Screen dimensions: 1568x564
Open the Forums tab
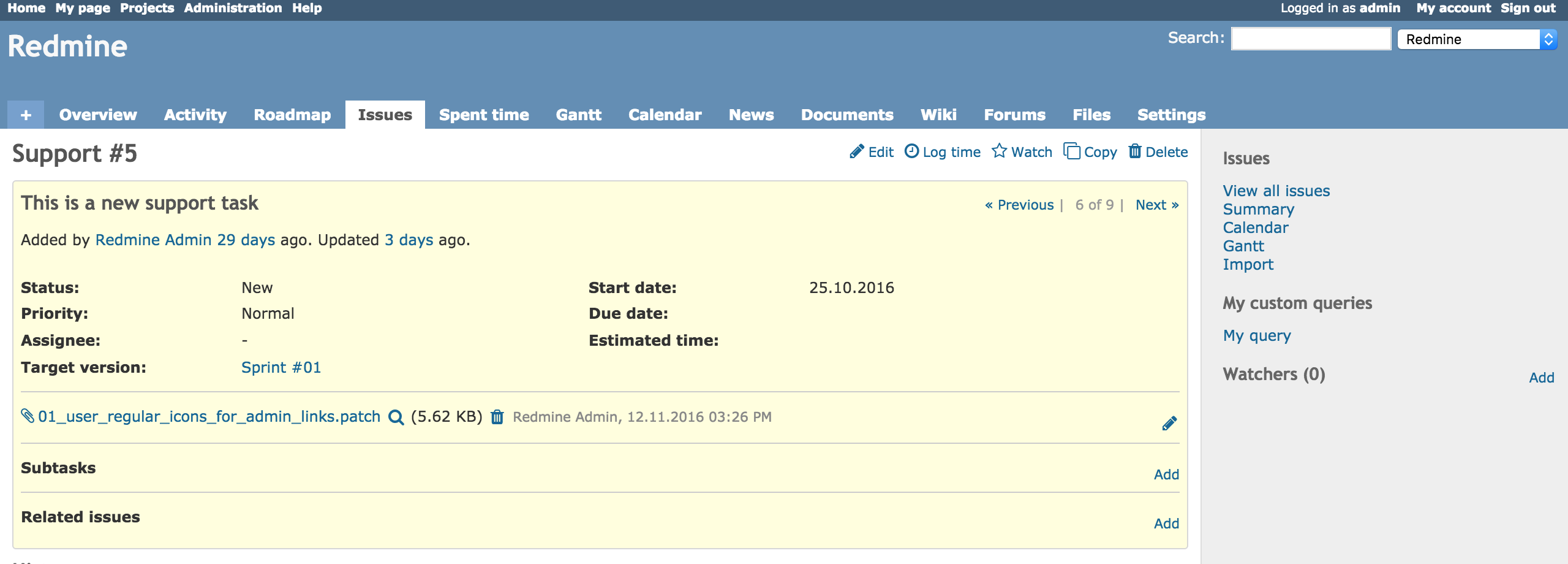tap(1015, 115)
